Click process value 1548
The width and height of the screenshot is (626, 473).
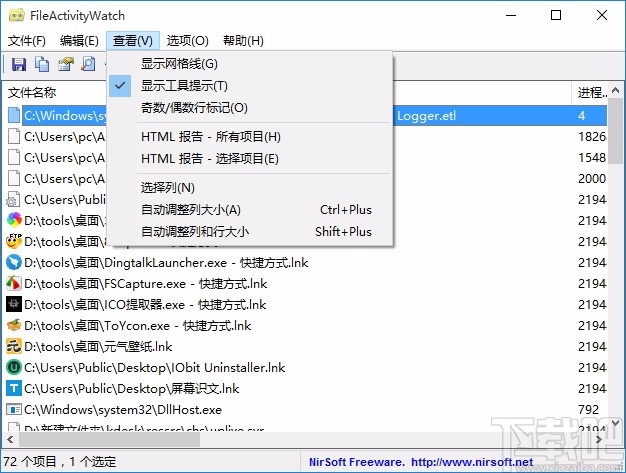592,158
